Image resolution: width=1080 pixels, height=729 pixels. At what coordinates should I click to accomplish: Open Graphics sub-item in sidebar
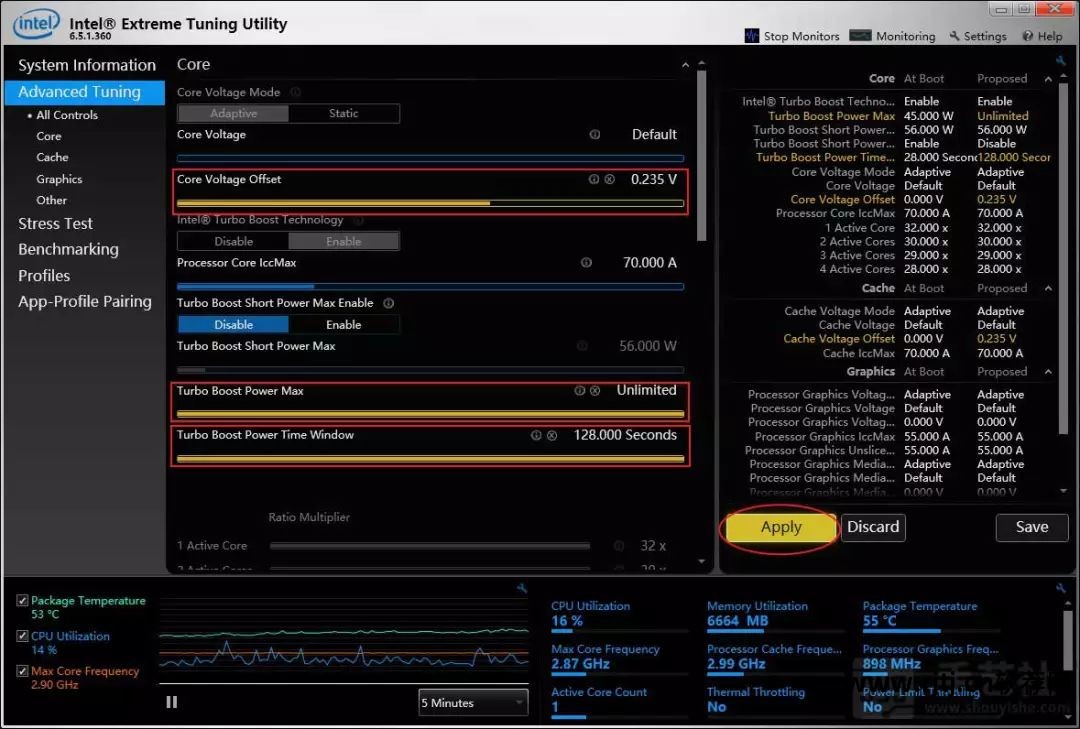59,179
